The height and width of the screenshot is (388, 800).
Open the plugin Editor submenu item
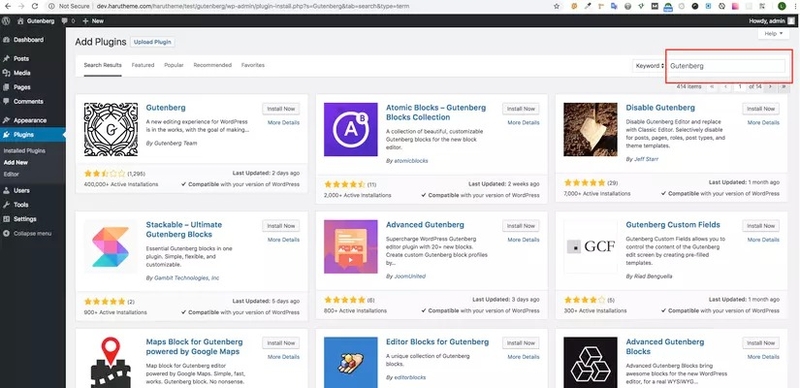click(11, 174)
